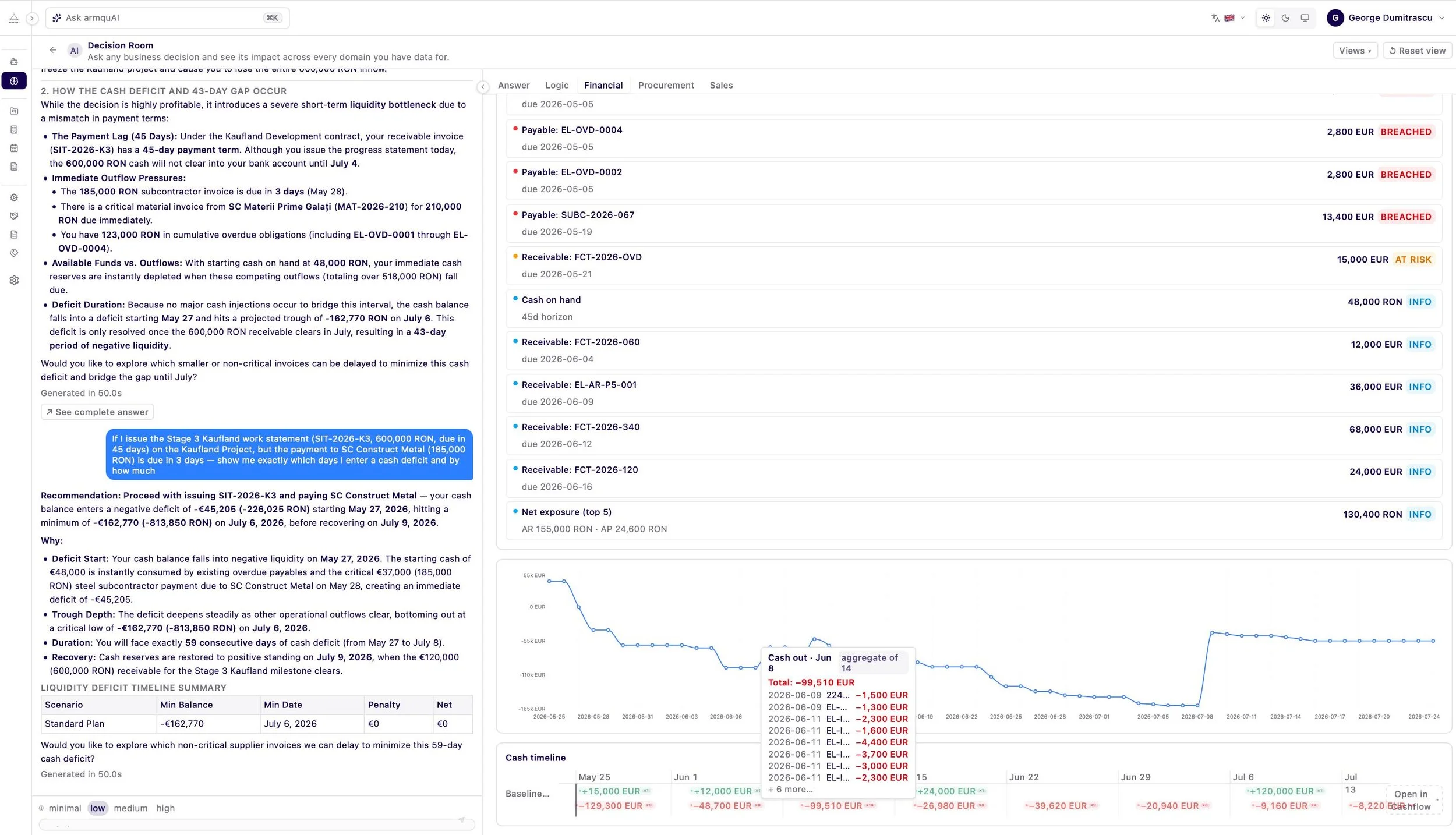Viewport: 1456px width, 835px height.
Task: Click the + 6 more link in tooltip
Action: coord(790,790)
